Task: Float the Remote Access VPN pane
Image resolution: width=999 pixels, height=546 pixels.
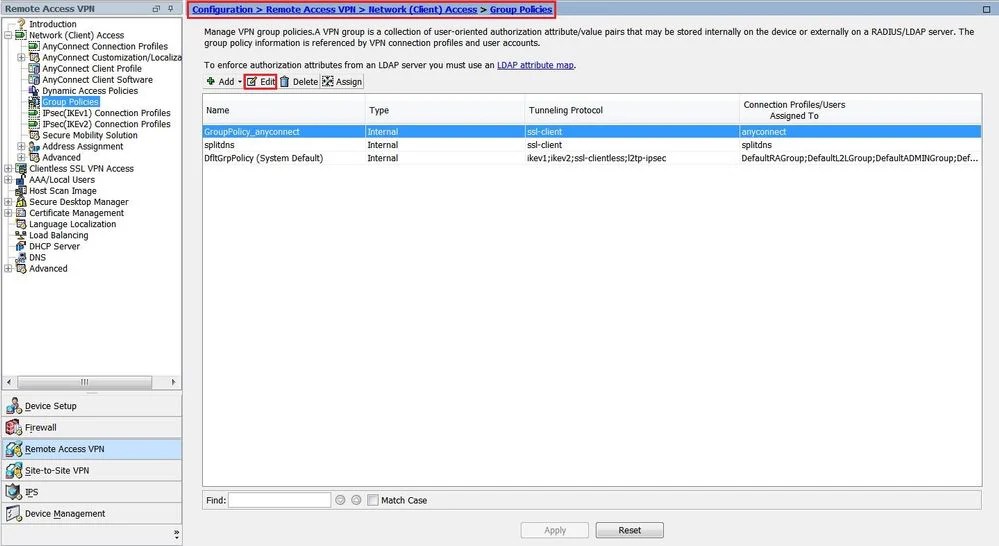Action: pyautogui.click(x=156, y=9)
